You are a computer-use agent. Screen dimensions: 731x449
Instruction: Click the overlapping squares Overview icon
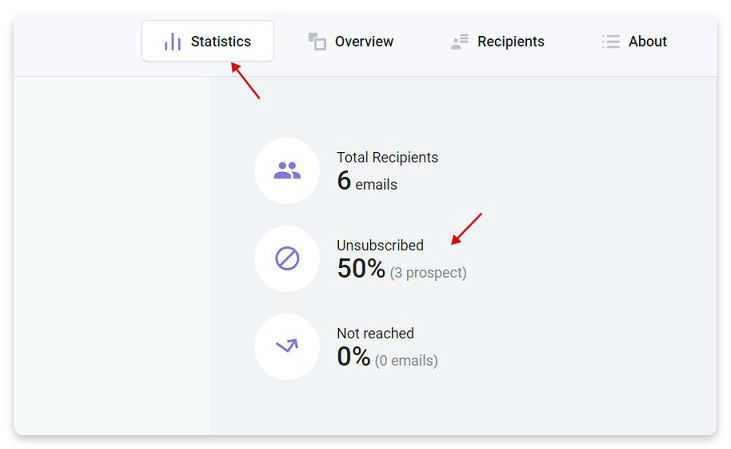[x=317, y=41]
